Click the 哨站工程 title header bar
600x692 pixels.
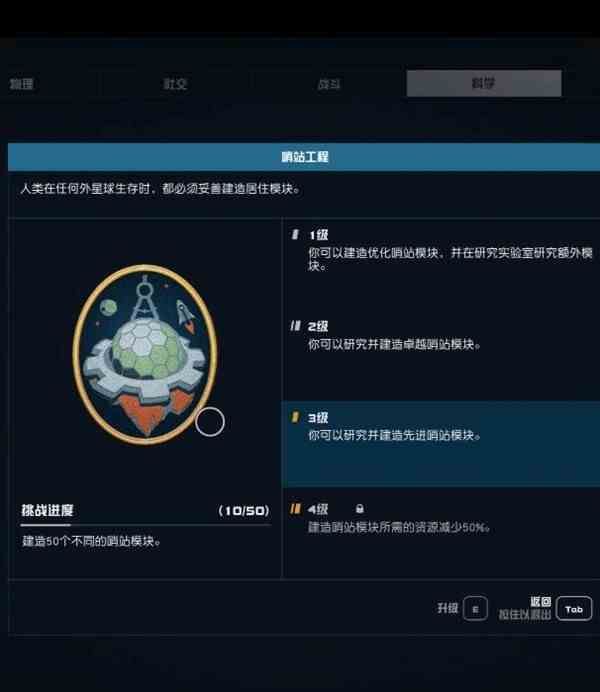304,157
